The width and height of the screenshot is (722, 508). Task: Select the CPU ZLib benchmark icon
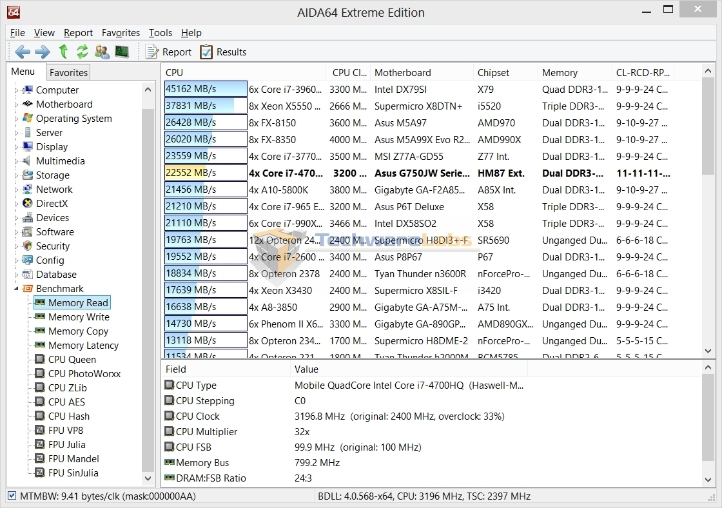(40, 388)
